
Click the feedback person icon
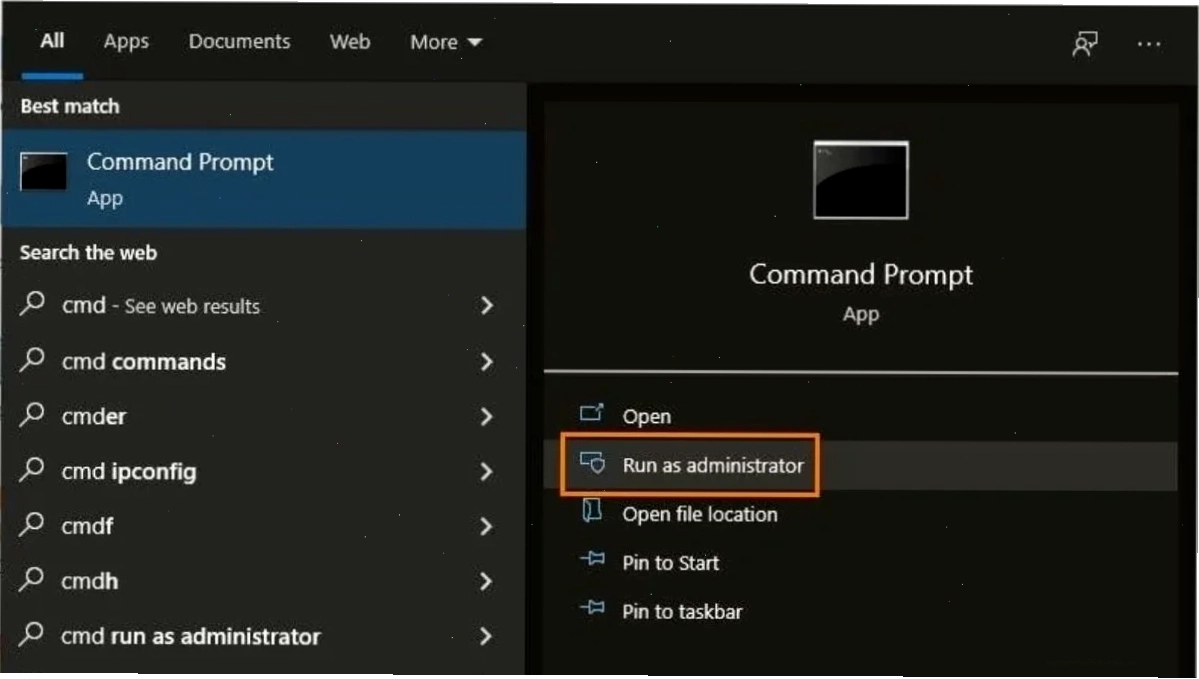click(1084, 44)
